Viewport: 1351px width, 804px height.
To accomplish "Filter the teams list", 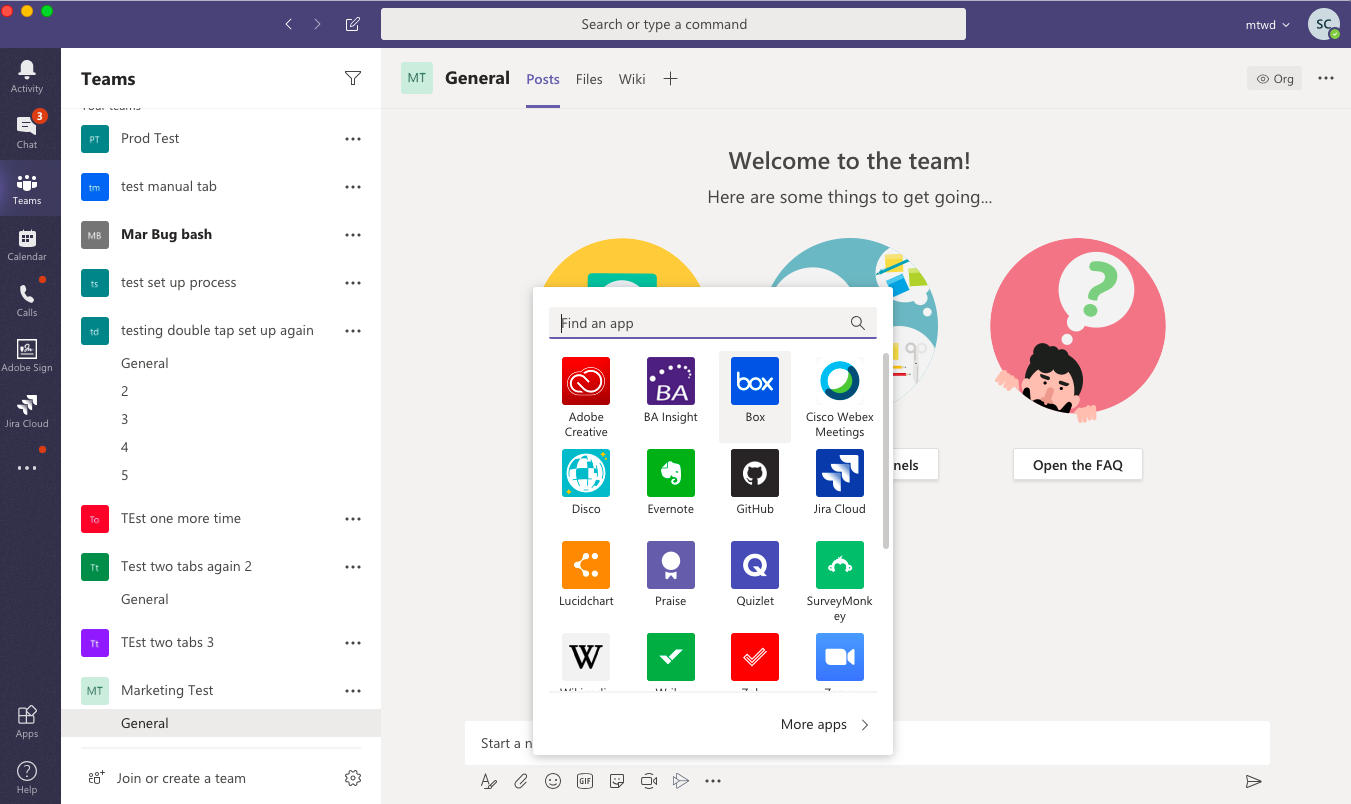I will tap(353, 78).
